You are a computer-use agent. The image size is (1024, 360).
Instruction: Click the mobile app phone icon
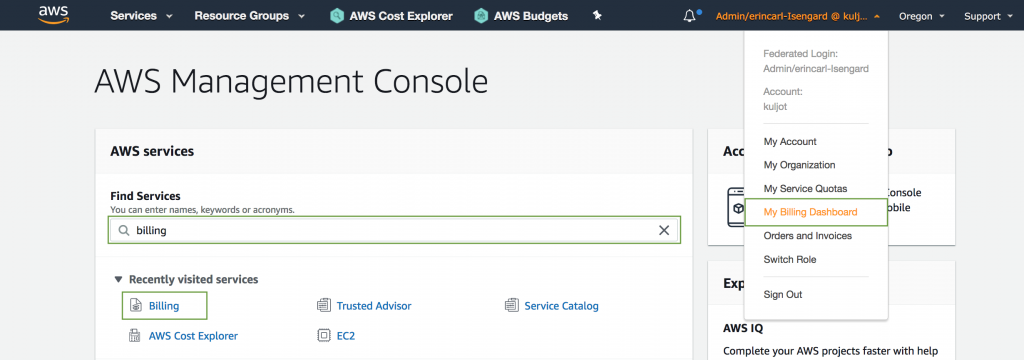click(737, 208)
